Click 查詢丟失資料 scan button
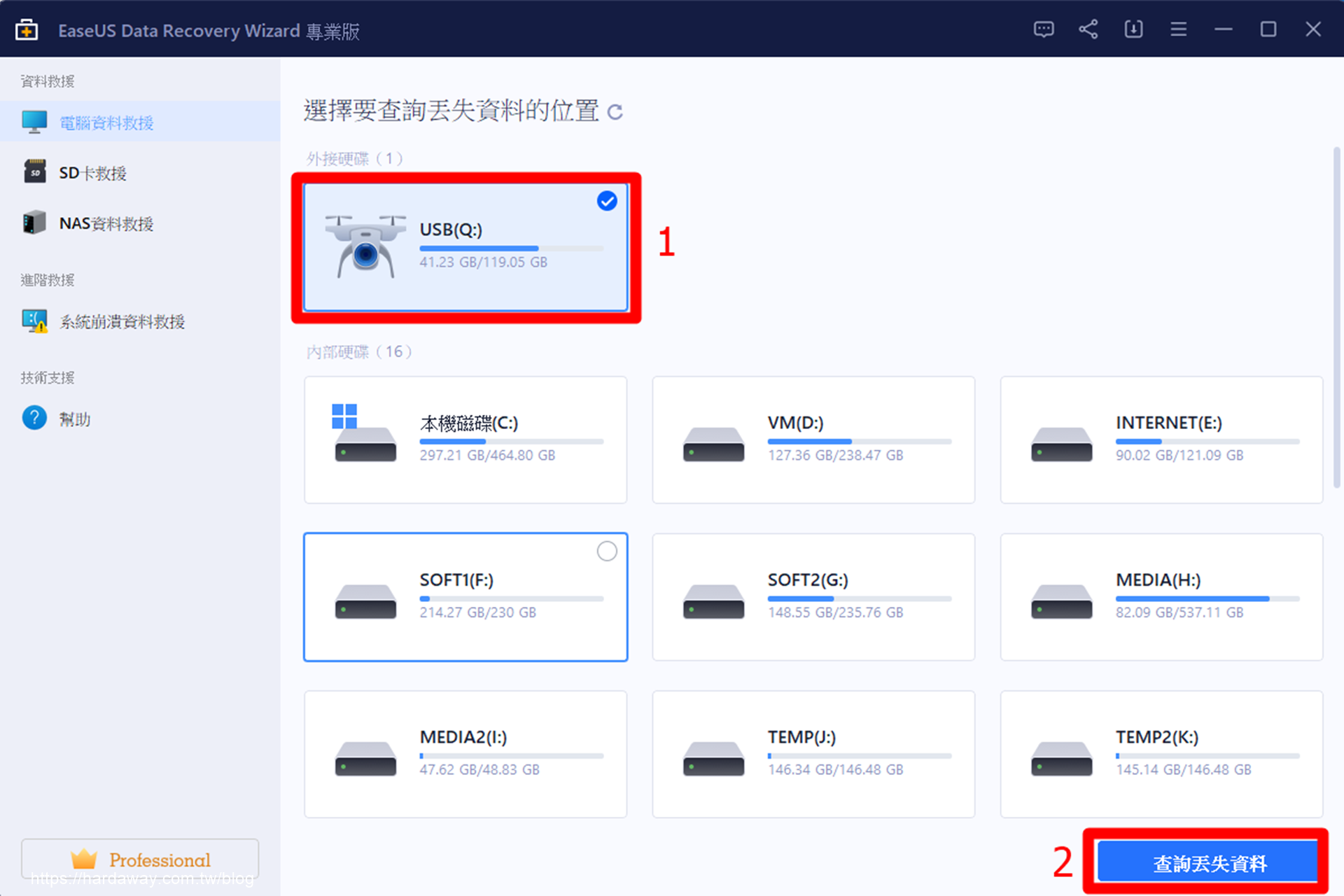The image size is (1344, 896). click(x=1207, y=862)
